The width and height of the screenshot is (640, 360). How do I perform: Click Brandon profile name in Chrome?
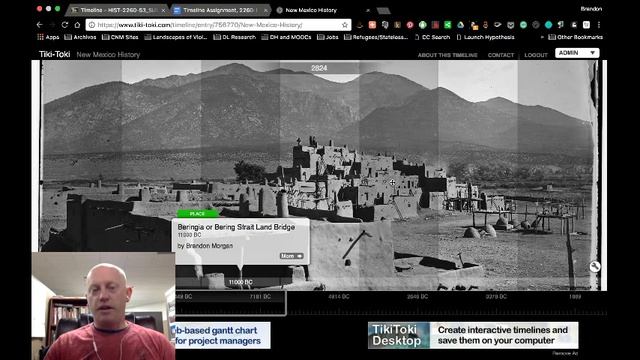point(591,9)
